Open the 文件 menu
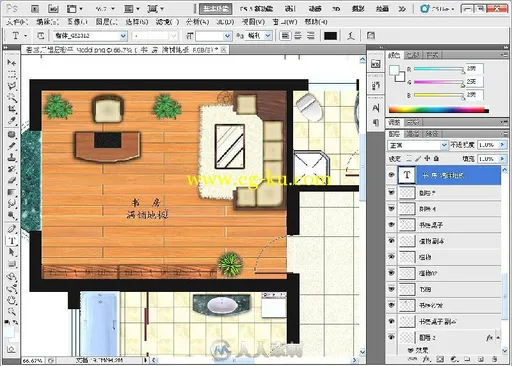The image size is (512, 366). click(17, 22)
